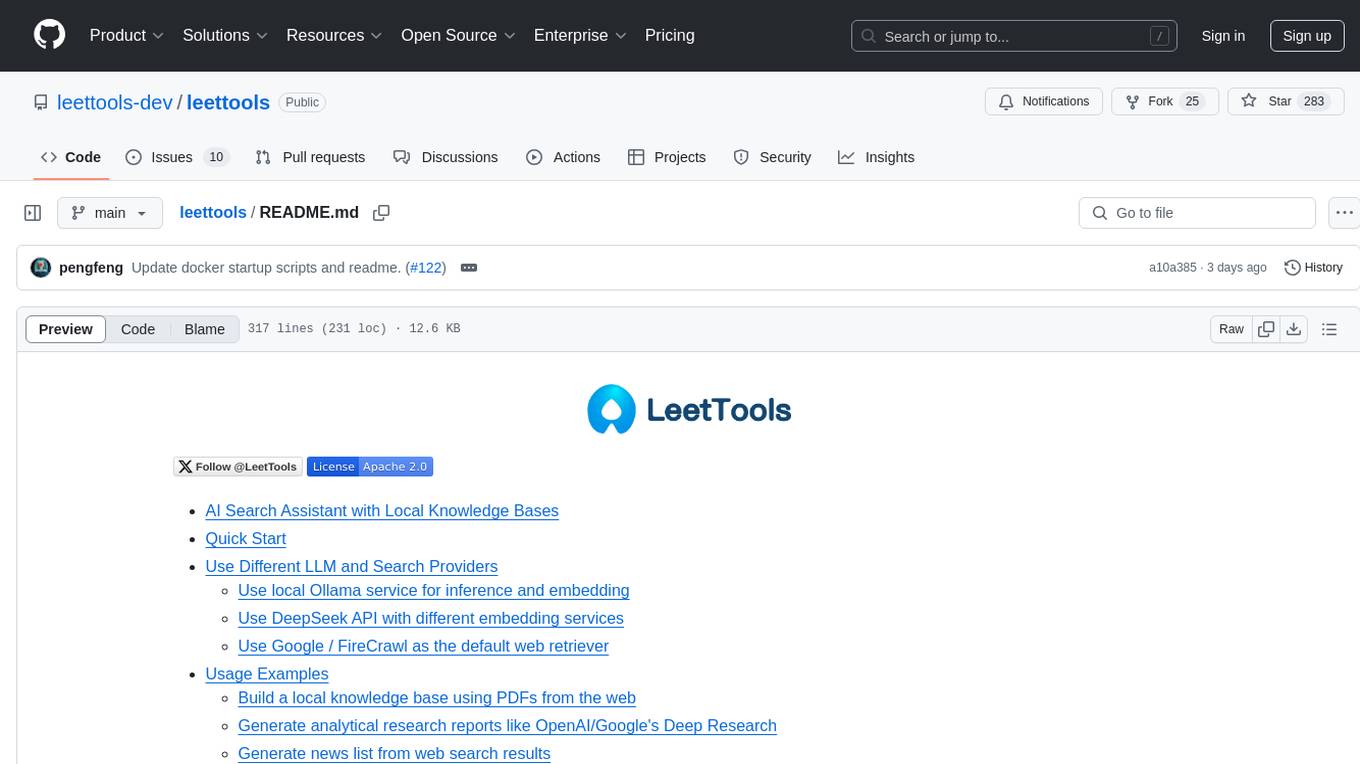Expand the Open Source menu

[458, 35]
